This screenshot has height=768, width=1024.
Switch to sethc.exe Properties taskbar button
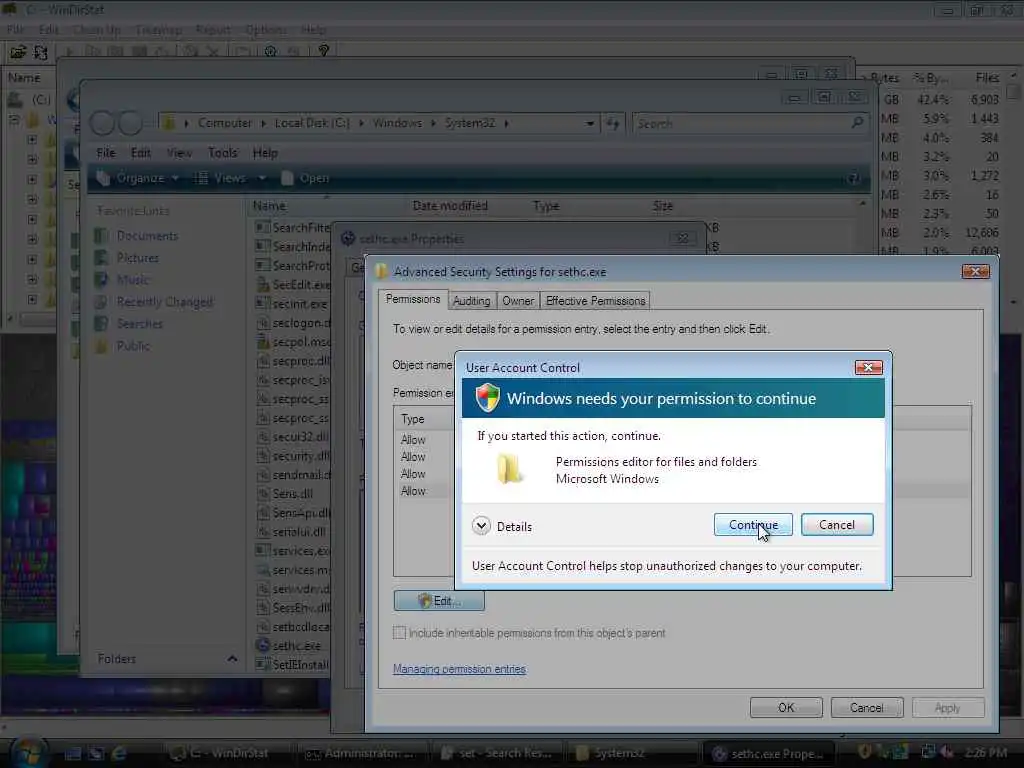767,754
